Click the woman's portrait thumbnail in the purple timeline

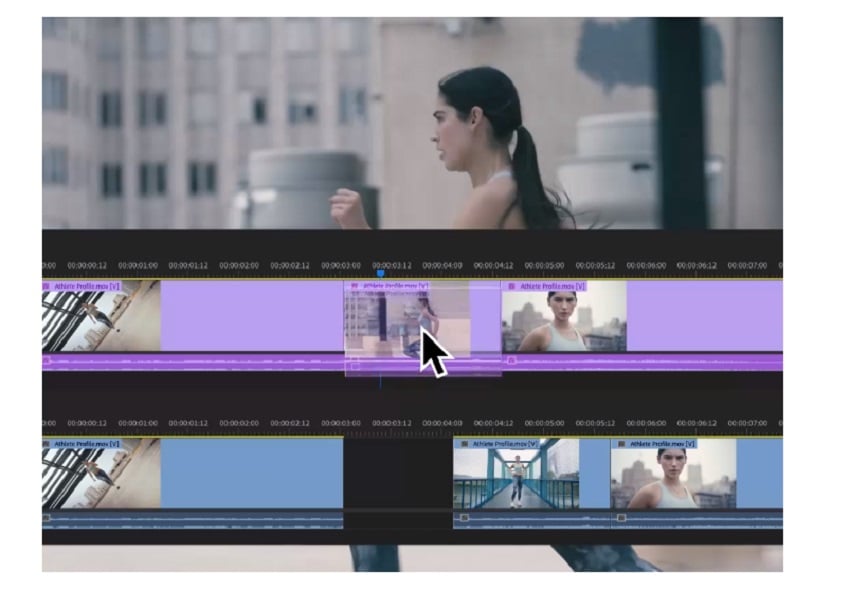[x=560, y=320]
